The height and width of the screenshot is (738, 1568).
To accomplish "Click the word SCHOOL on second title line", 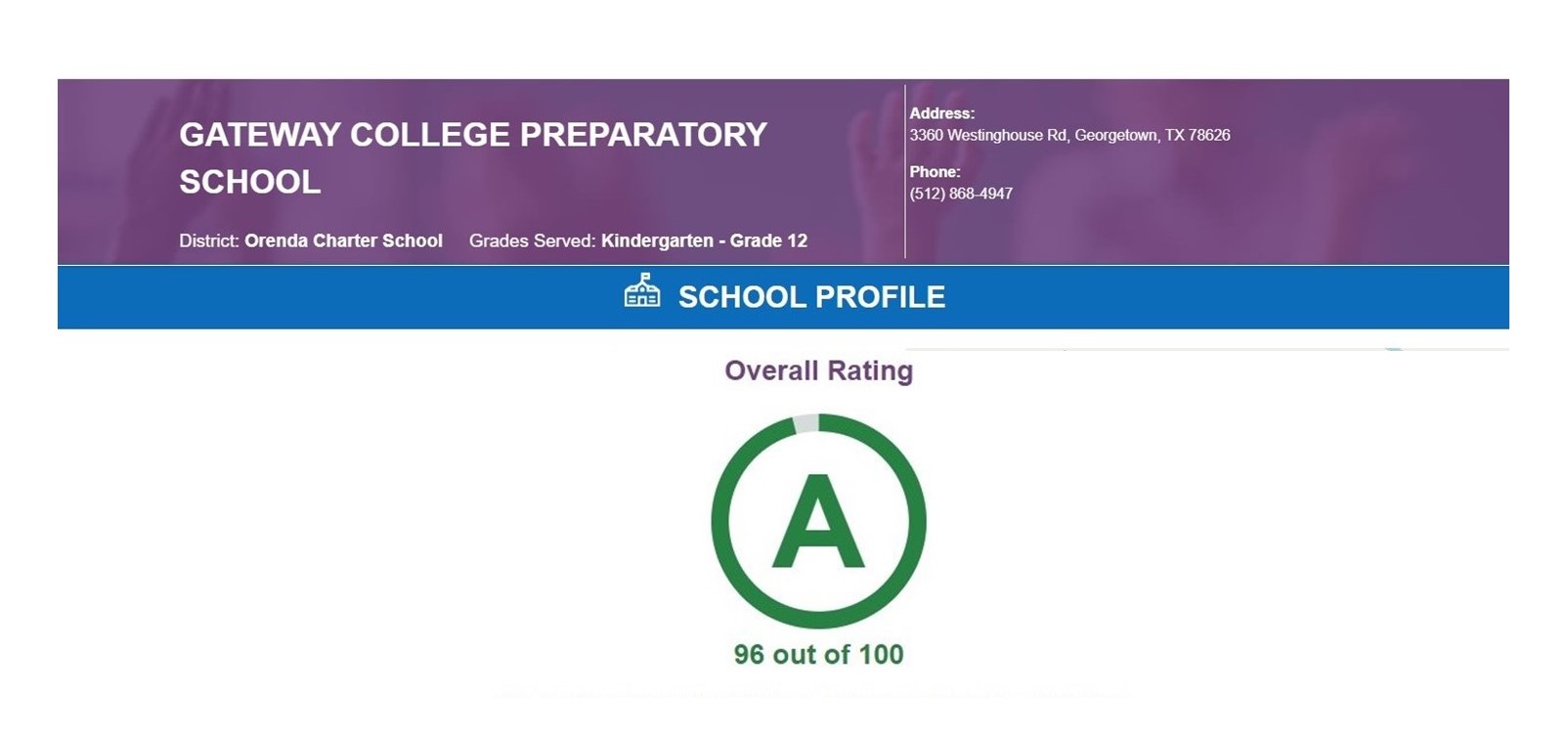I will point(250,182).
